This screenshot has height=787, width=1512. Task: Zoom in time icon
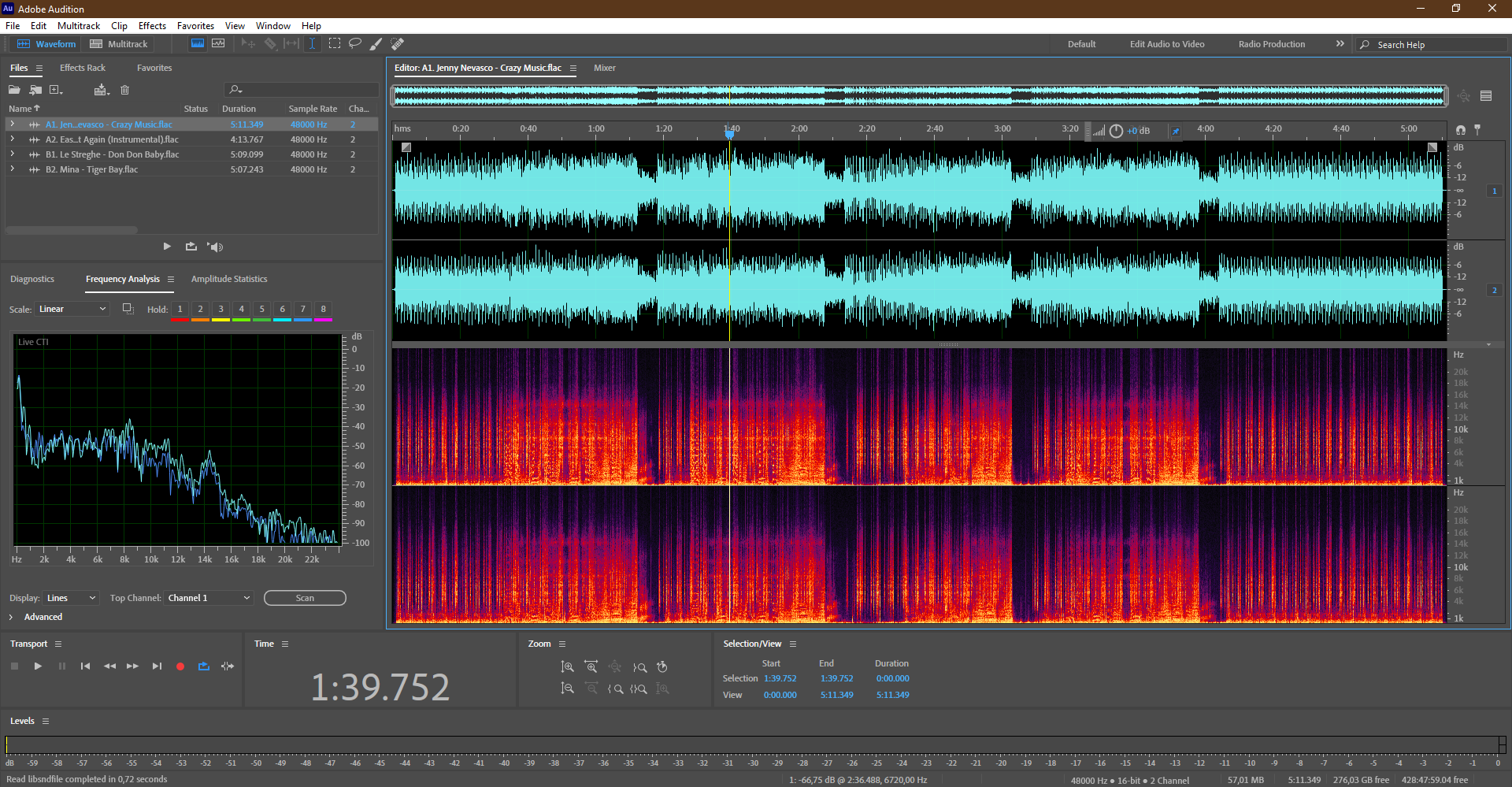click(x=591, y=667)
